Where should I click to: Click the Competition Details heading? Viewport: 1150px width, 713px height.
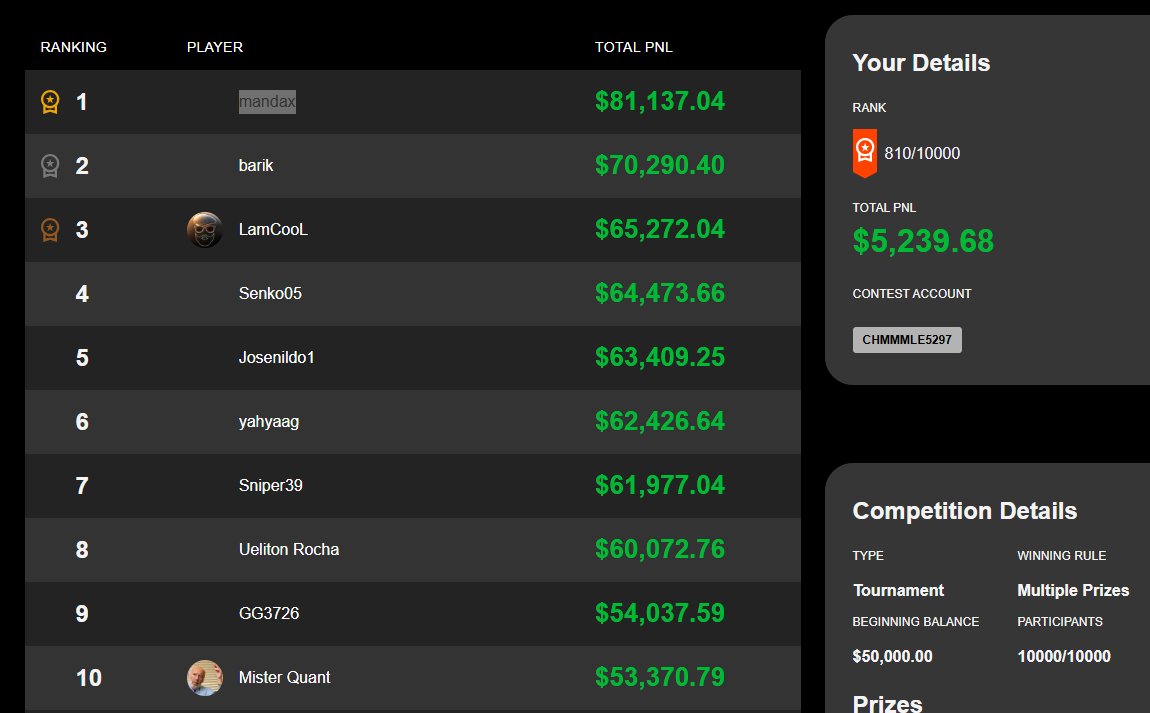click(x=964, y=511)
